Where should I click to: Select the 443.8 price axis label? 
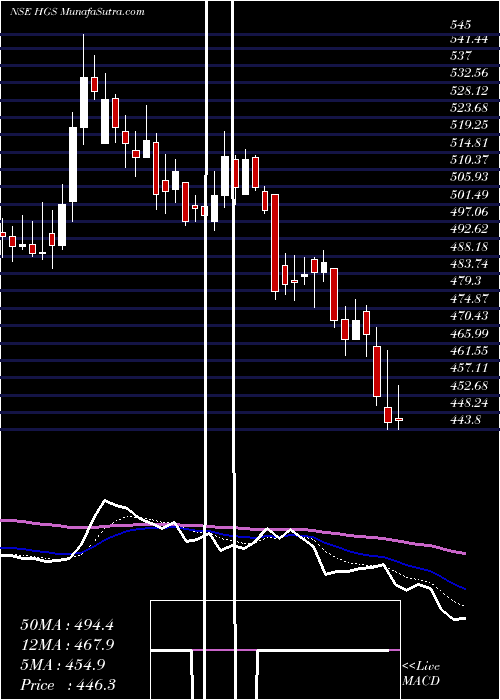pos(466,420)
